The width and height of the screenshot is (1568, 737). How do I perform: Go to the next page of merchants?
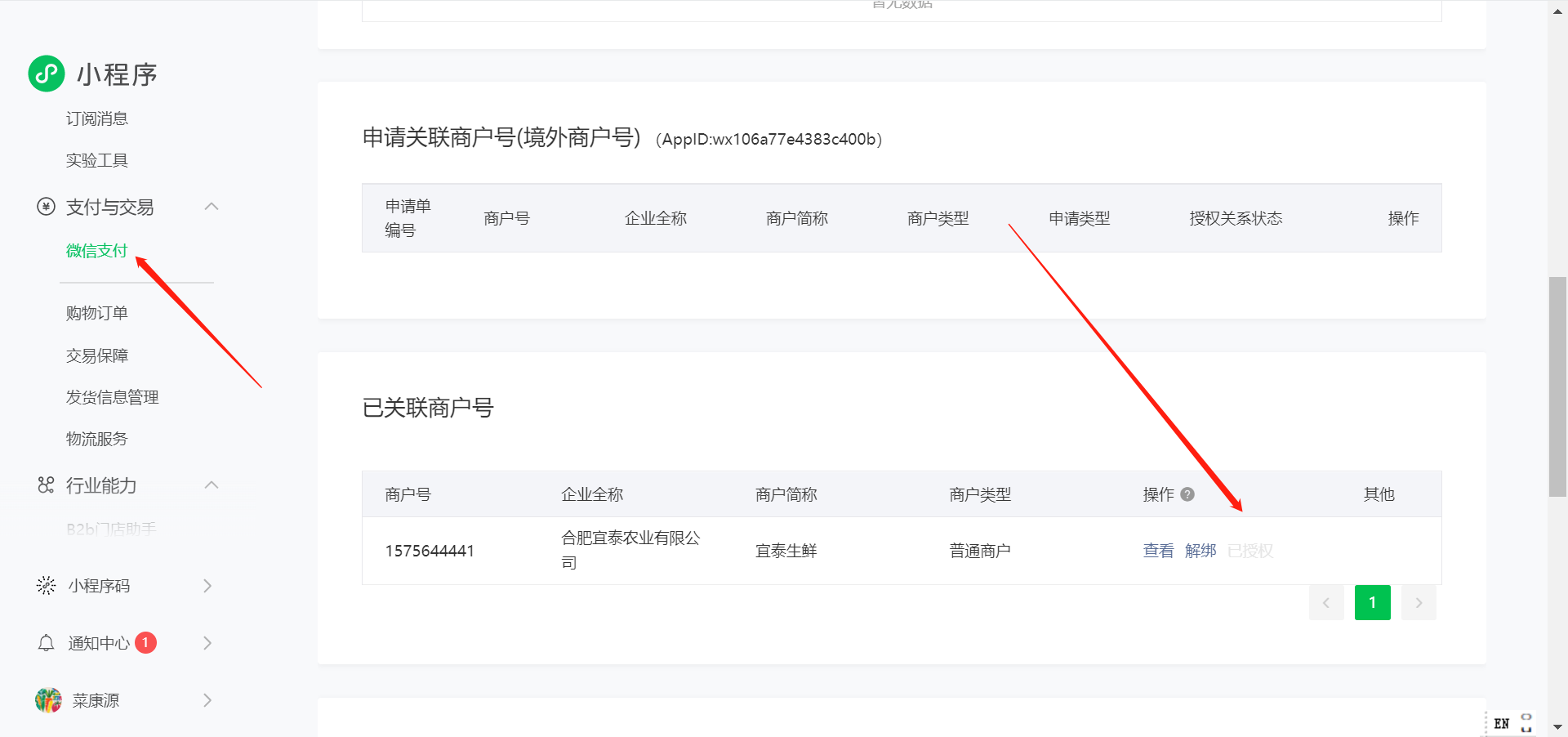point(1419,603)
